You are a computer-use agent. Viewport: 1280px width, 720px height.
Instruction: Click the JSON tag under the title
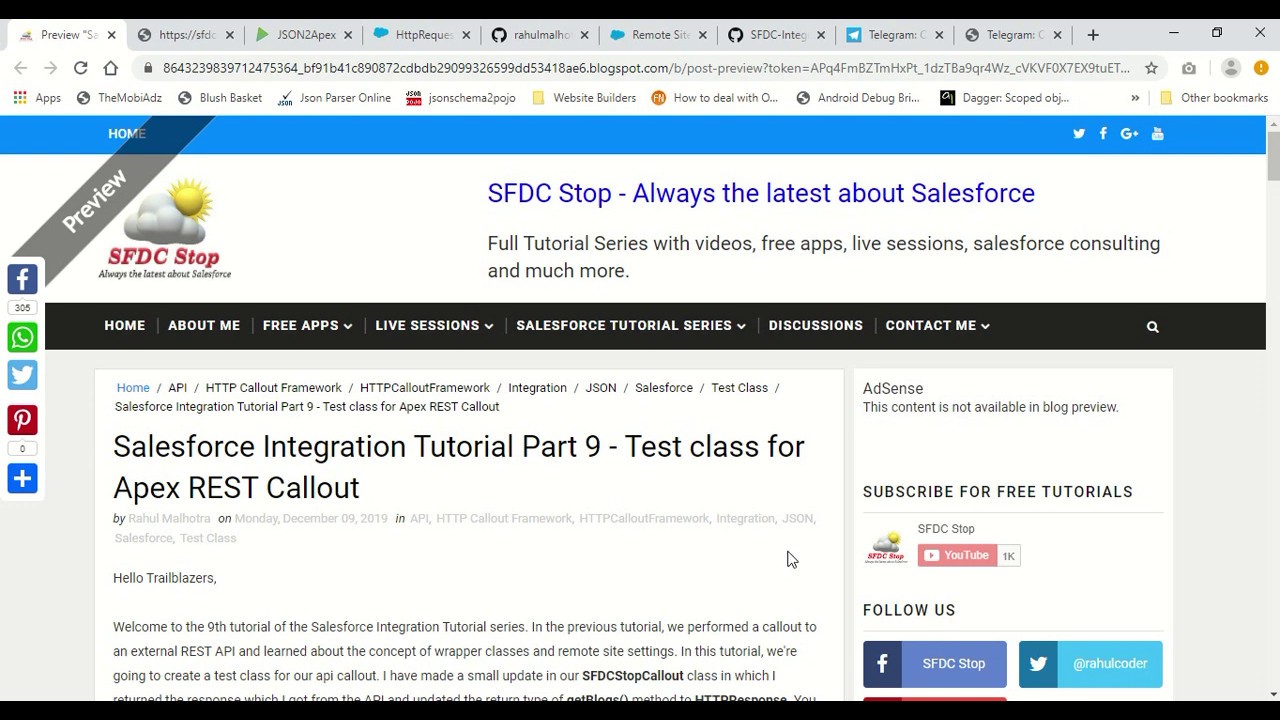[797, 519]
